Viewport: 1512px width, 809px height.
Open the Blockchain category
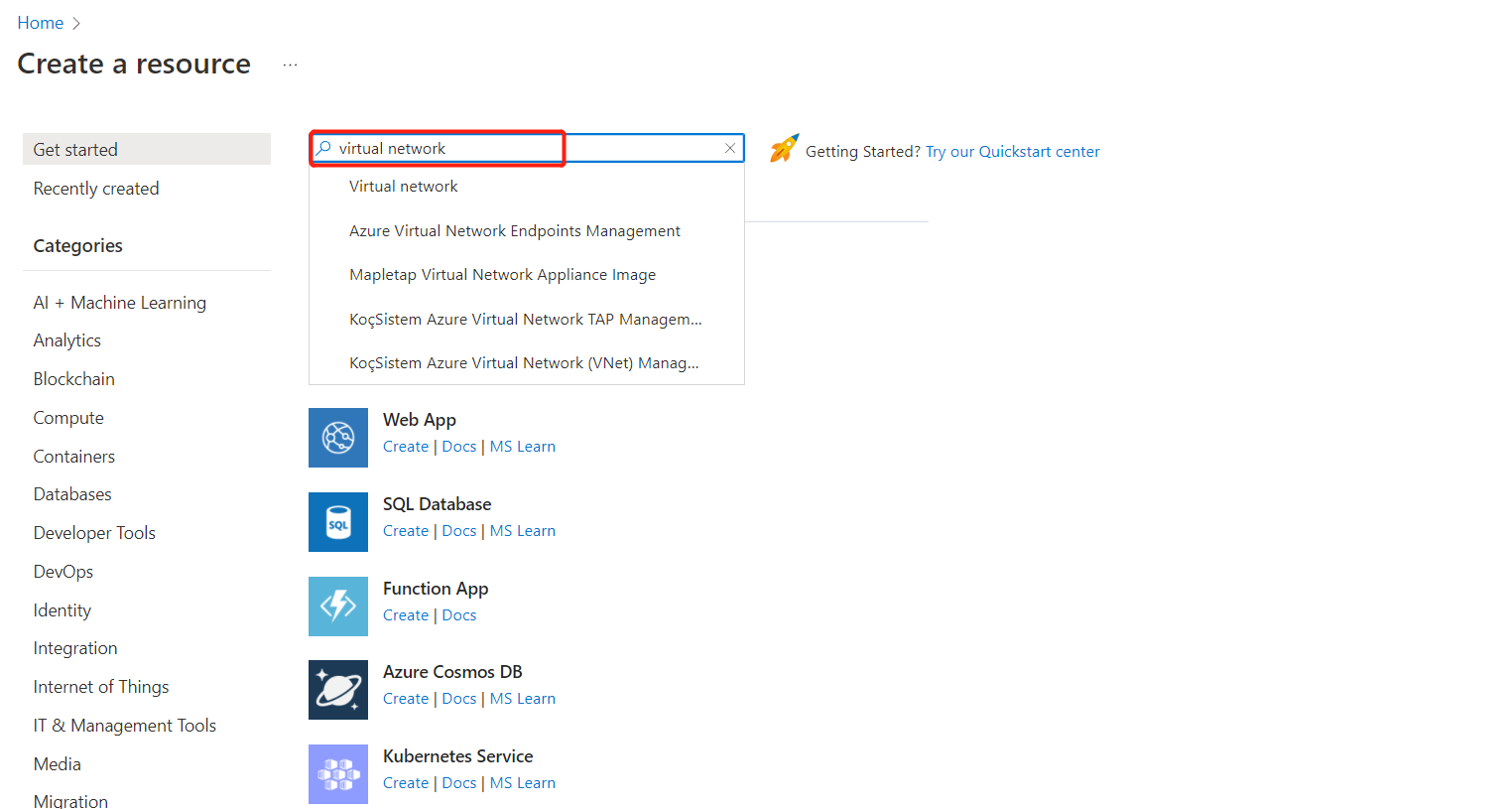click(74, 379)
